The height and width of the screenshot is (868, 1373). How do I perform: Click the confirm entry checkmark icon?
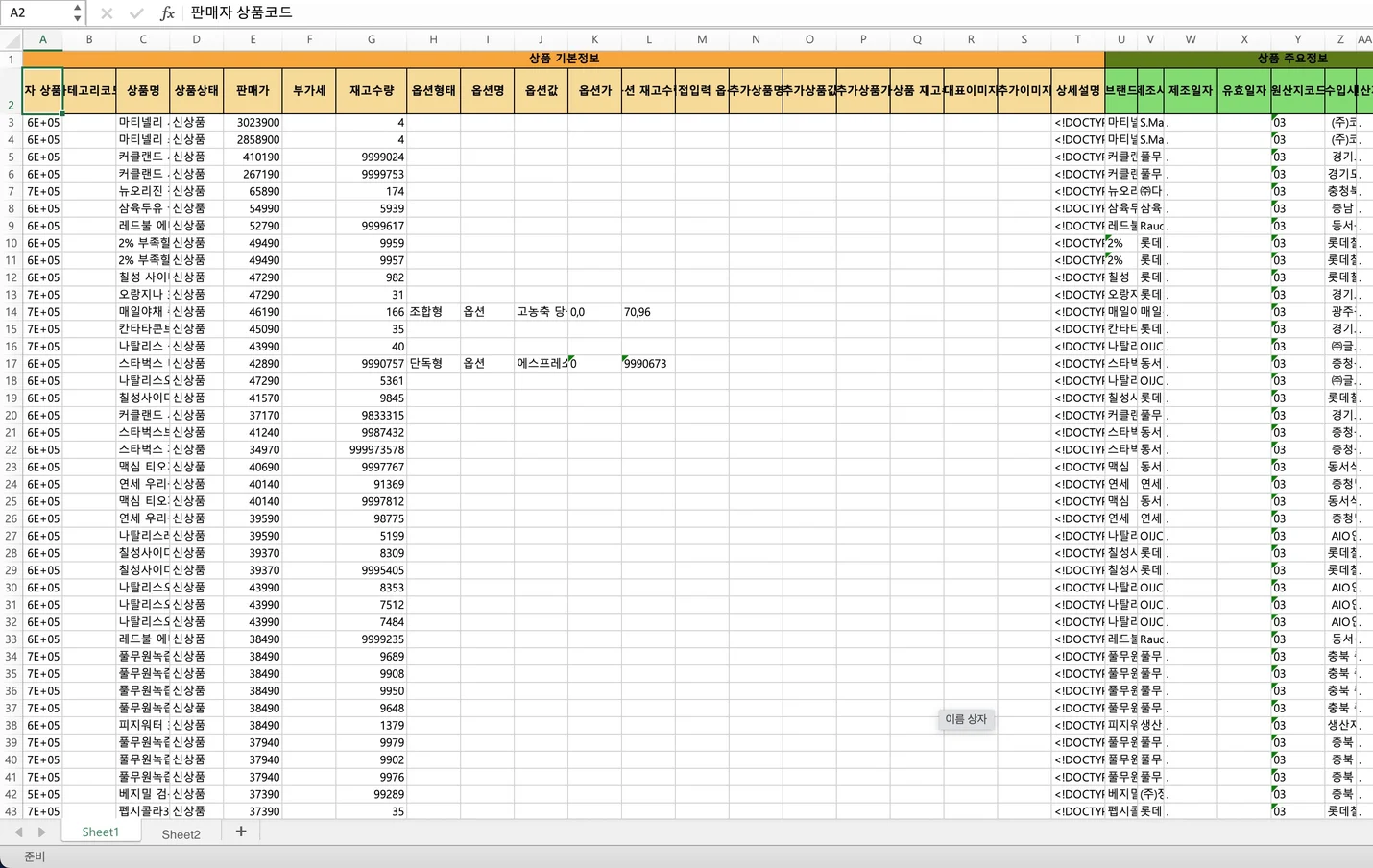click(136, 13)
